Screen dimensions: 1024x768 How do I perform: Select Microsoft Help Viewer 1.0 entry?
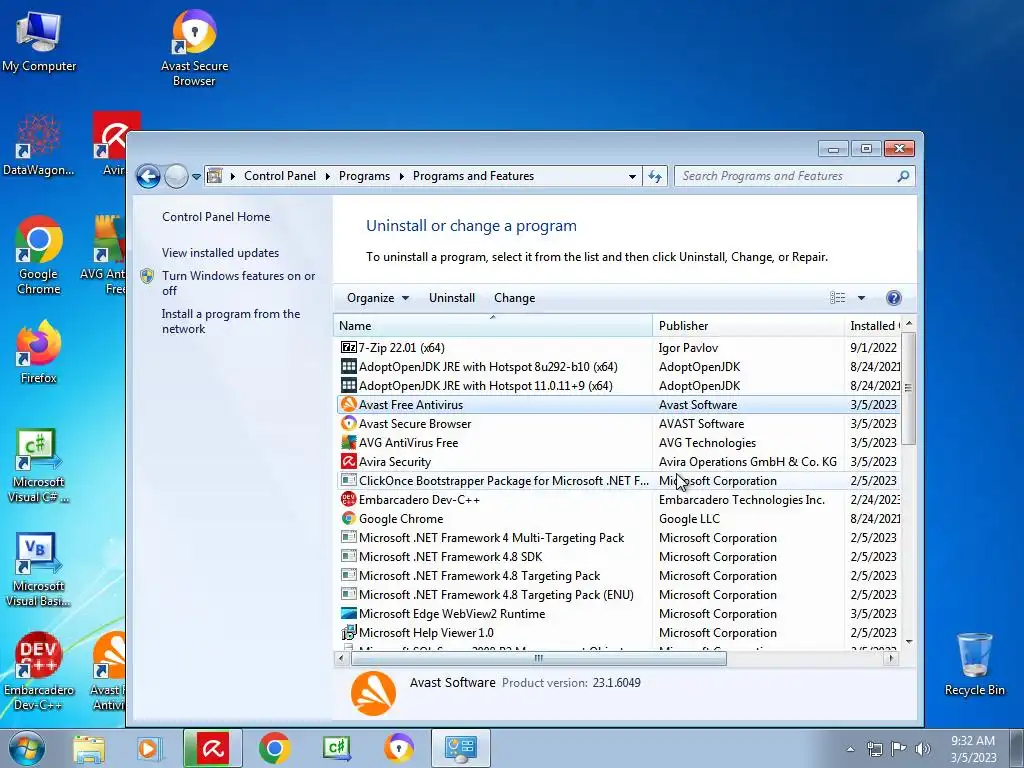click(x=618, y=633)
